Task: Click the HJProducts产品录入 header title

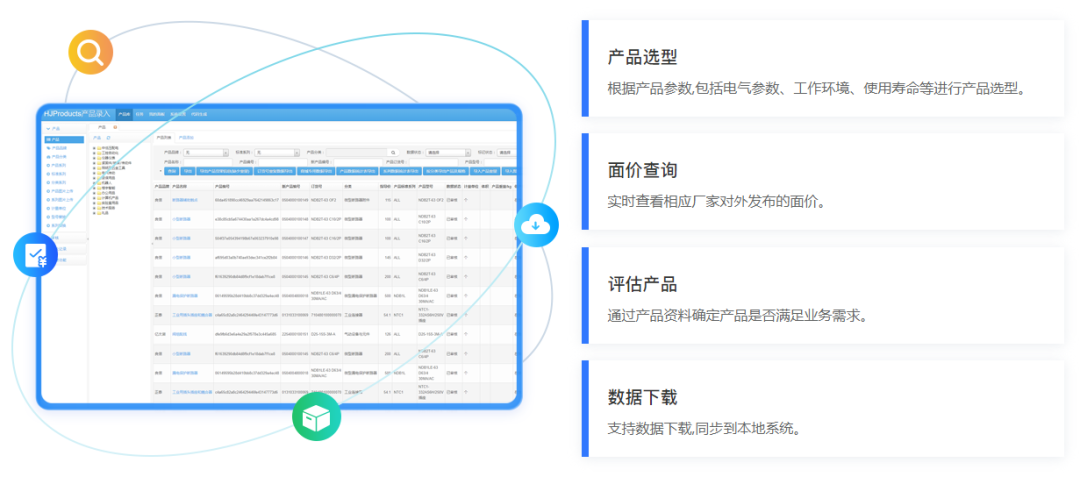Action: (77, 114)
